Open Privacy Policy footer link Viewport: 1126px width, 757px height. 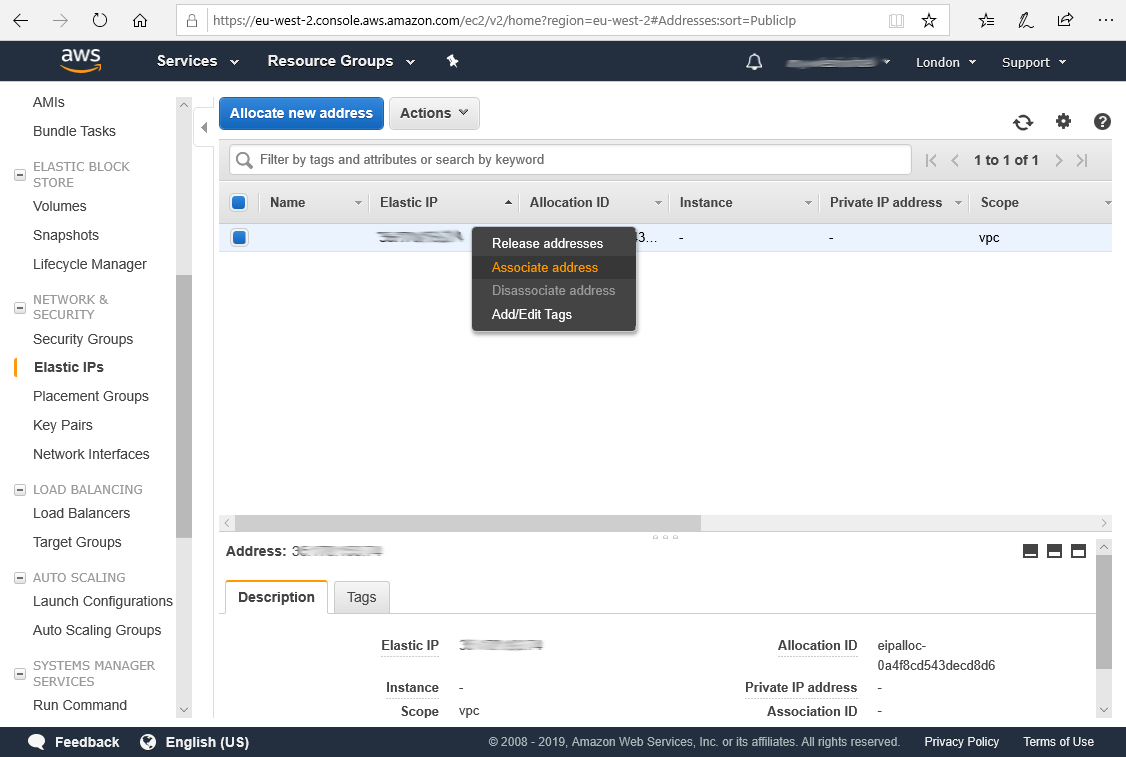(x=961, y=742)
